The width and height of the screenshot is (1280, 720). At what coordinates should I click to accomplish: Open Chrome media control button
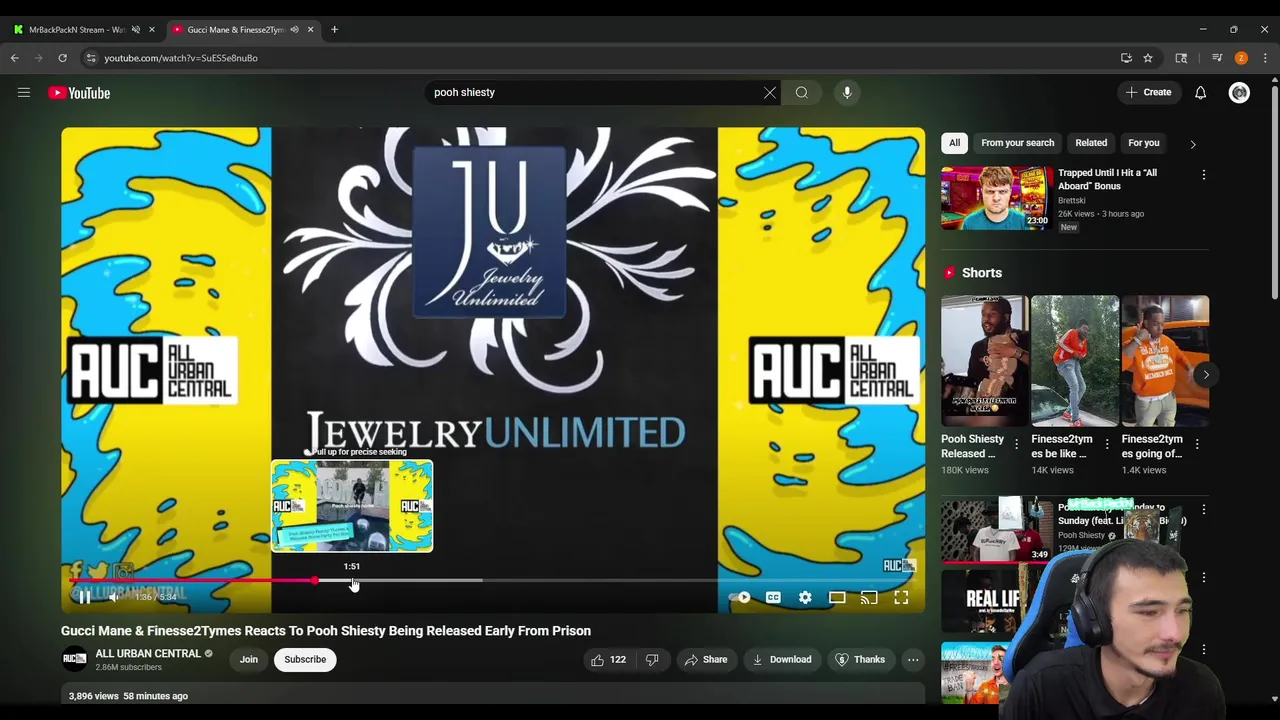tap(1217, 58)
